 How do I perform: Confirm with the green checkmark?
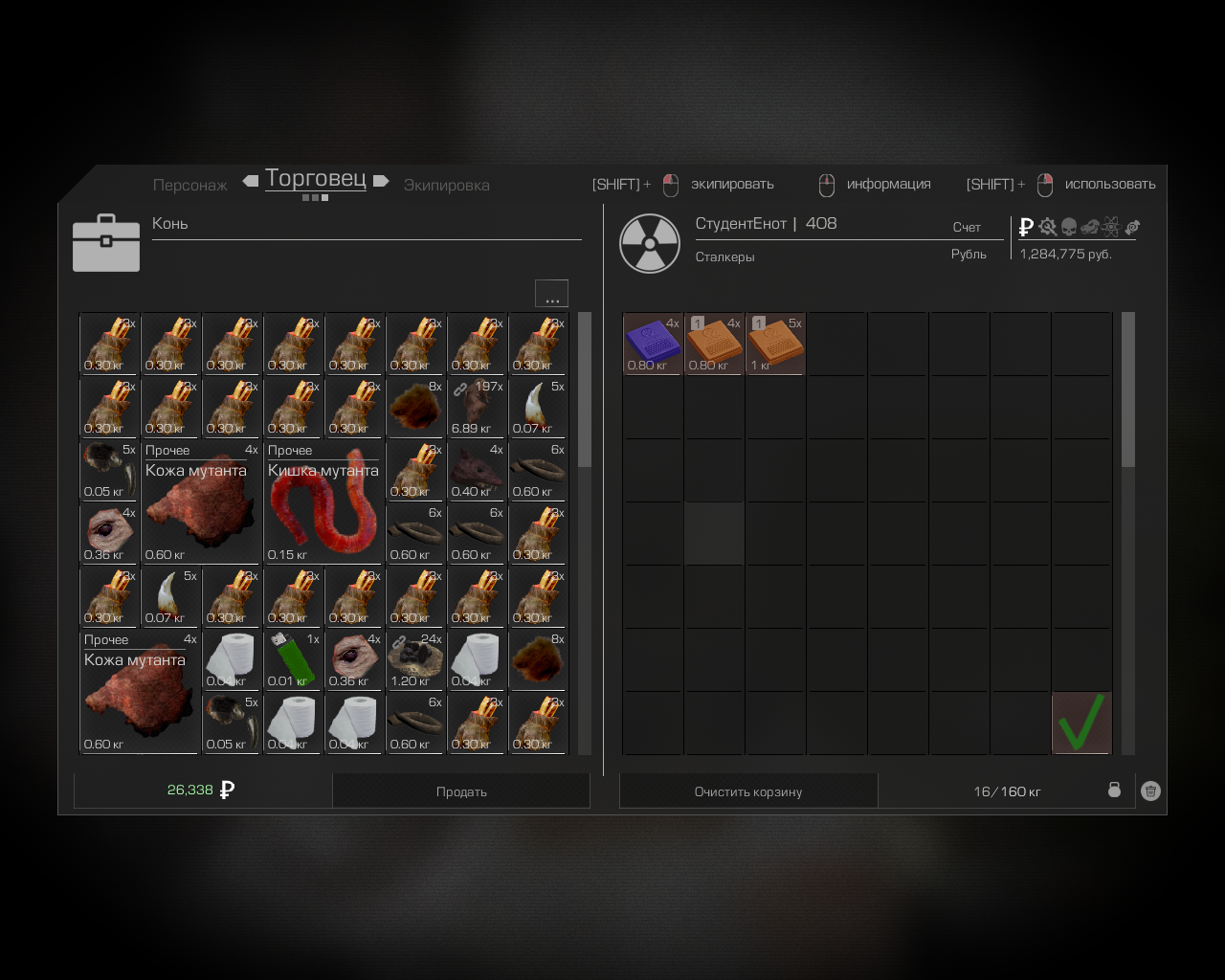coord(1081,723)
